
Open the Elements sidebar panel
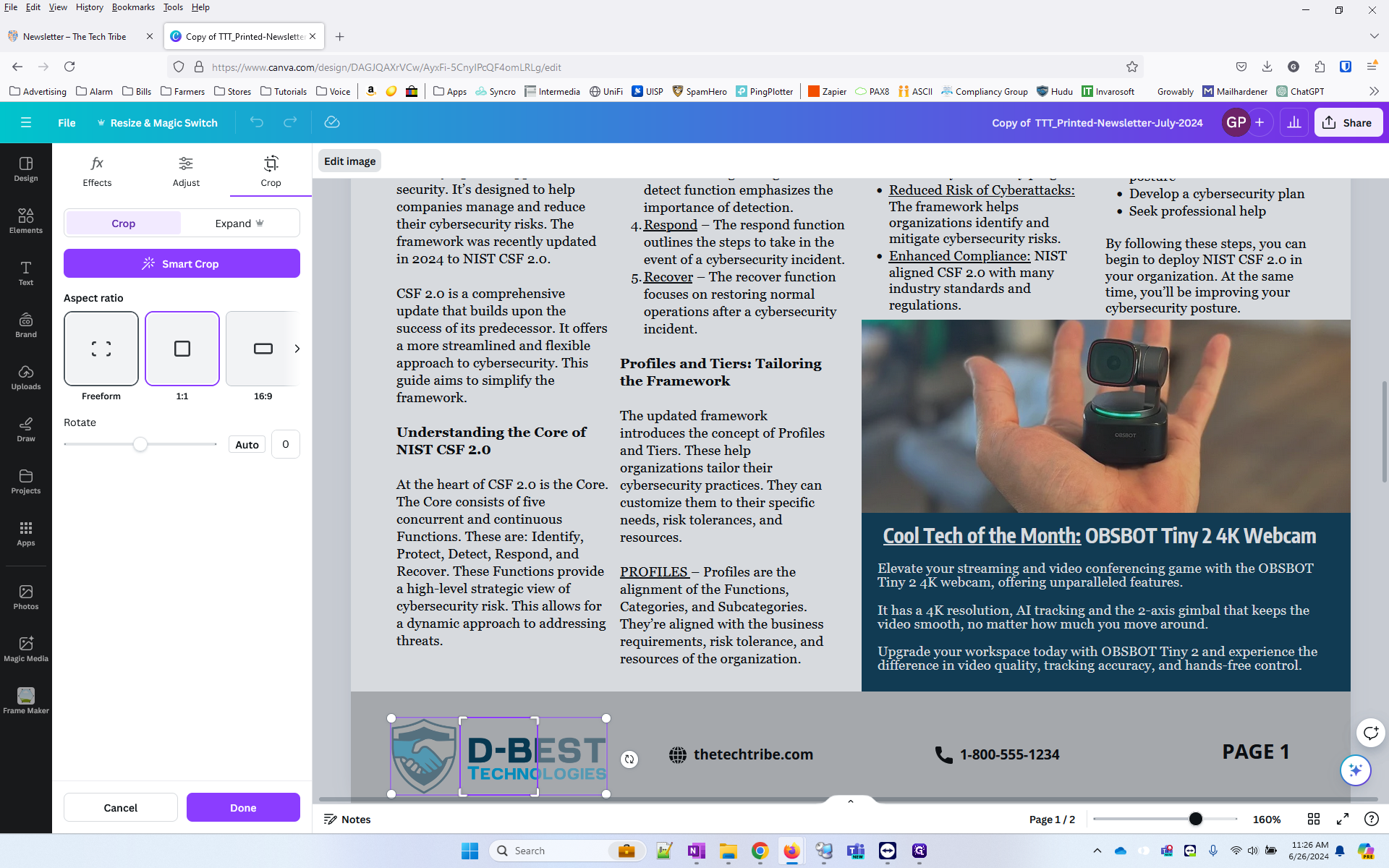coord(26,220)
